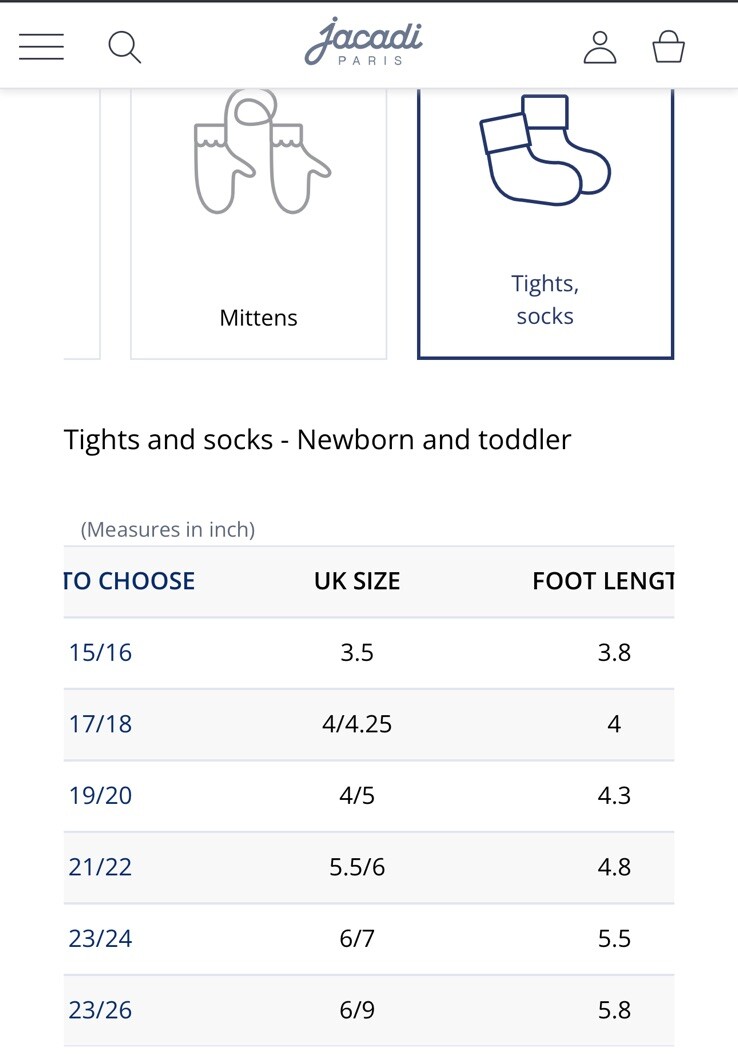The image size is (738, 1063).
Task: Select the partially visible left category card
Action: (82, 224)
